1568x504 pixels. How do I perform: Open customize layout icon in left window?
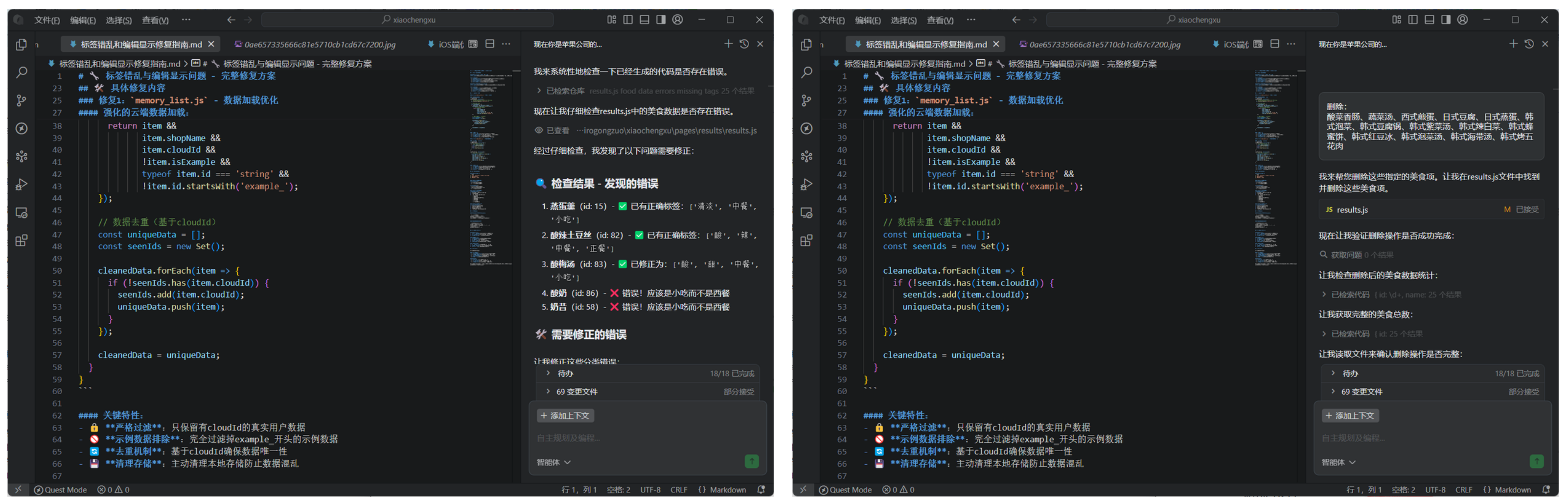pyautogui.click(x=612, y=20)
